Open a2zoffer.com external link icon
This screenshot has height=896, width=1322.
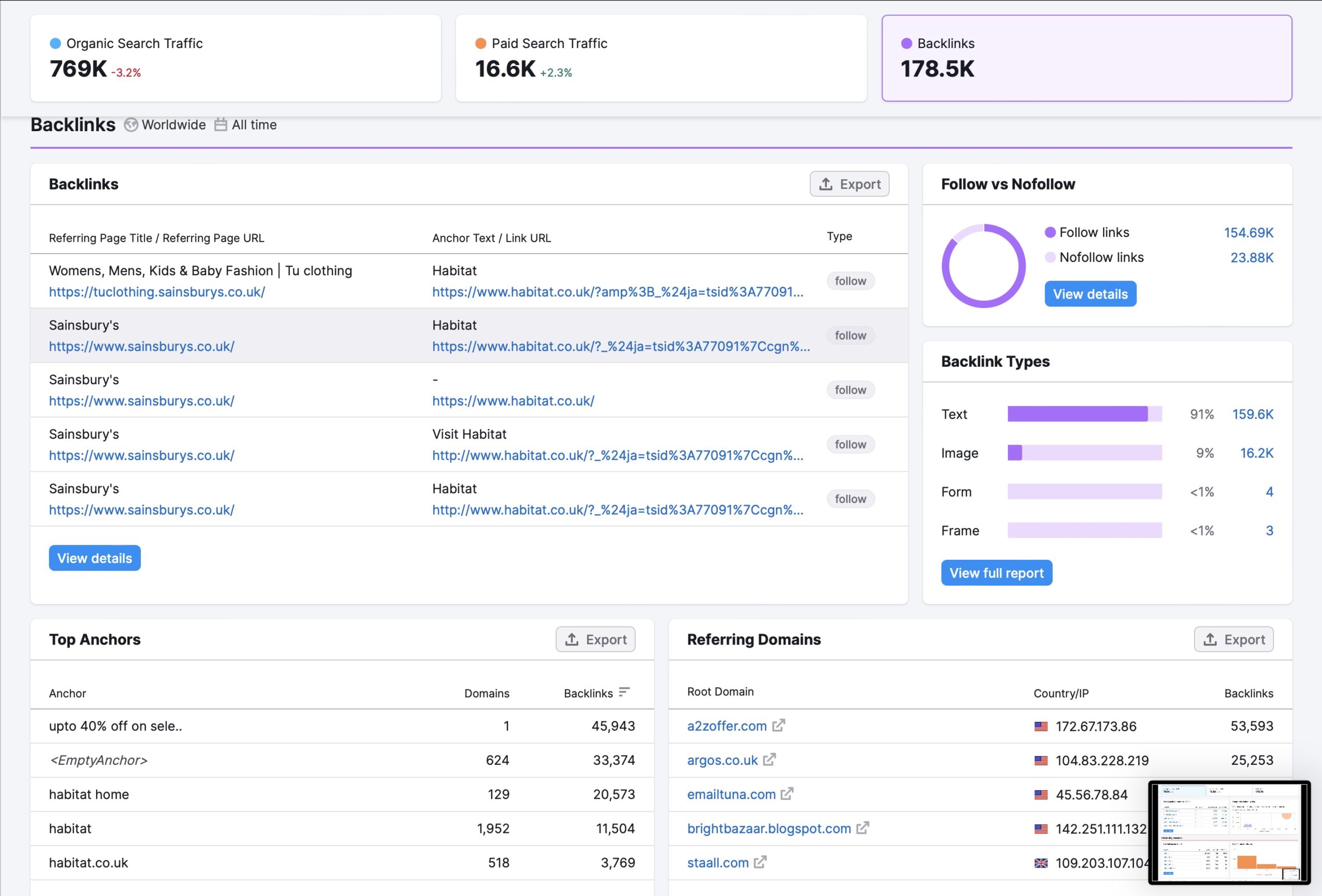point(779,726)
